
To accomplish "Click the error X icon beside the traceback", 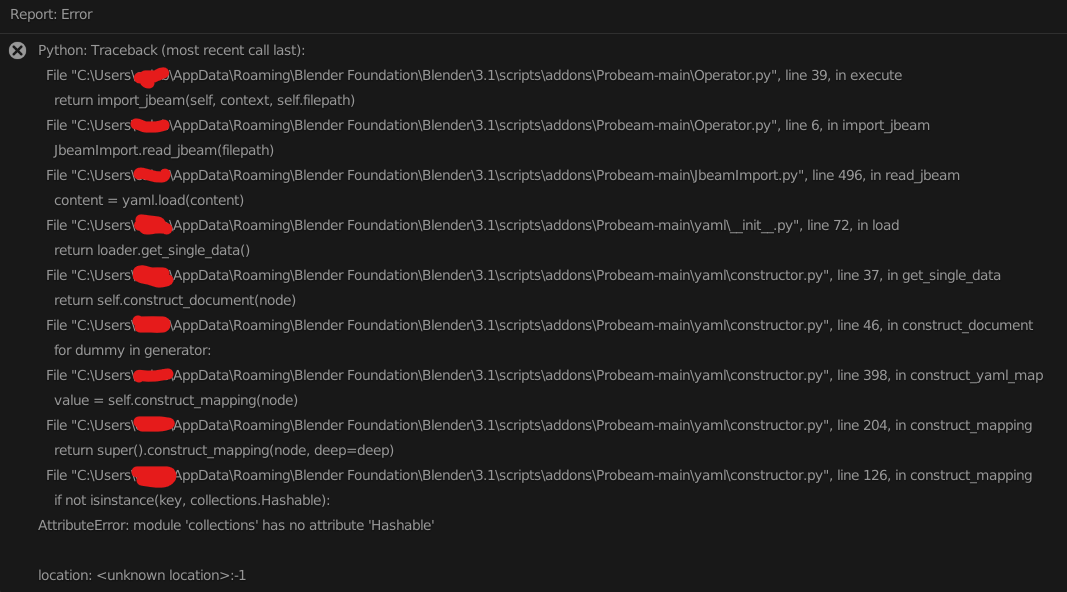I will pyautogui.click(x=17, y=51).
